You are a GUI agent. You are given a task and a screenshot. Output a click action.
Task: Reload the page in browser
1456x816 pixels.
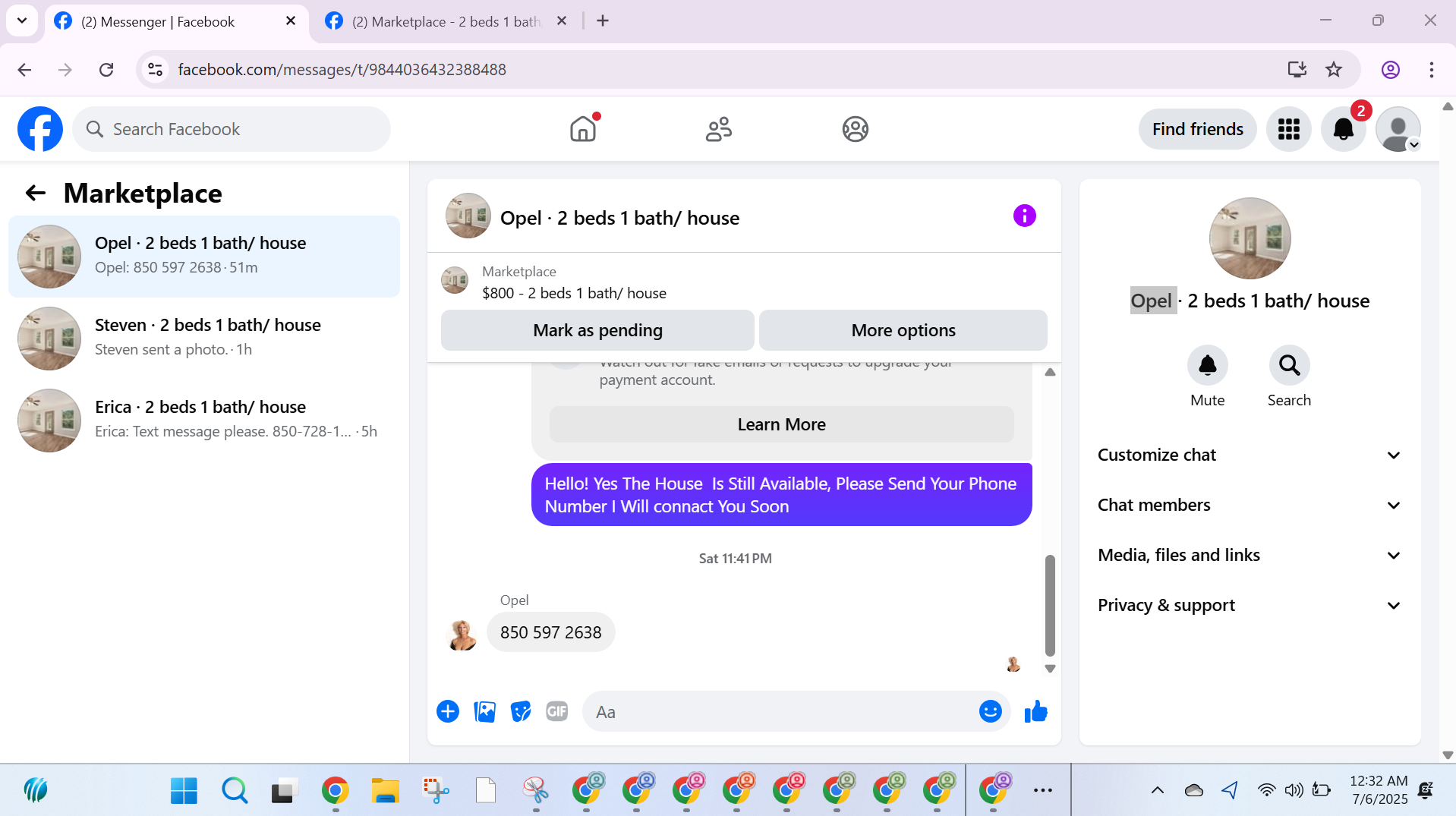[106, 70]
